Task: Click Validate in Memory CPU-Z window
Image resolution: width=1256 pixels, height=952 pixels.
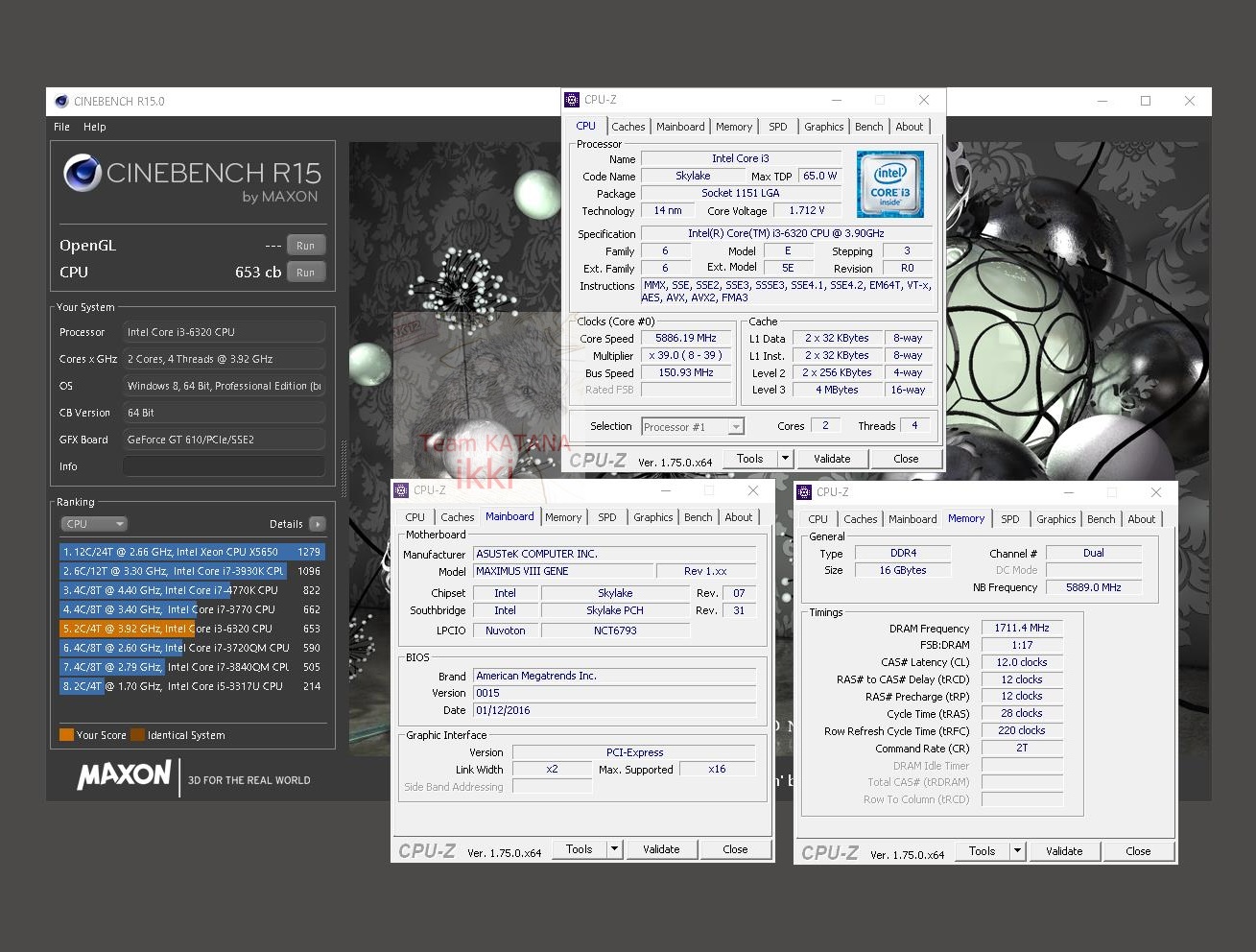Action: [1064, 851]
